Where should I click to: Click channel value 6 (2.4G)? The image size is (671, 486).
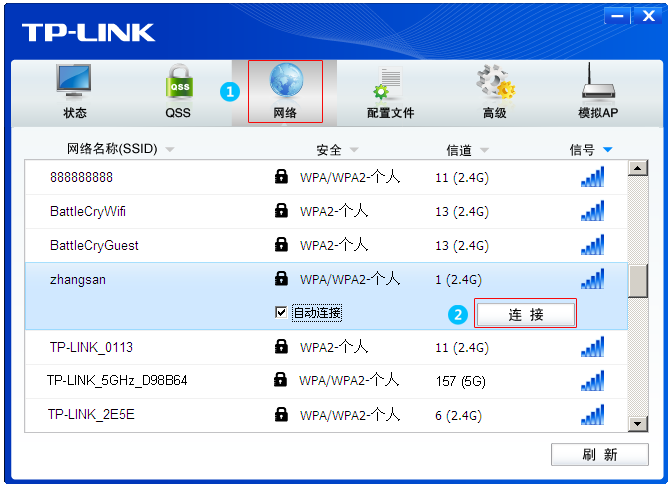pos(458,415)
